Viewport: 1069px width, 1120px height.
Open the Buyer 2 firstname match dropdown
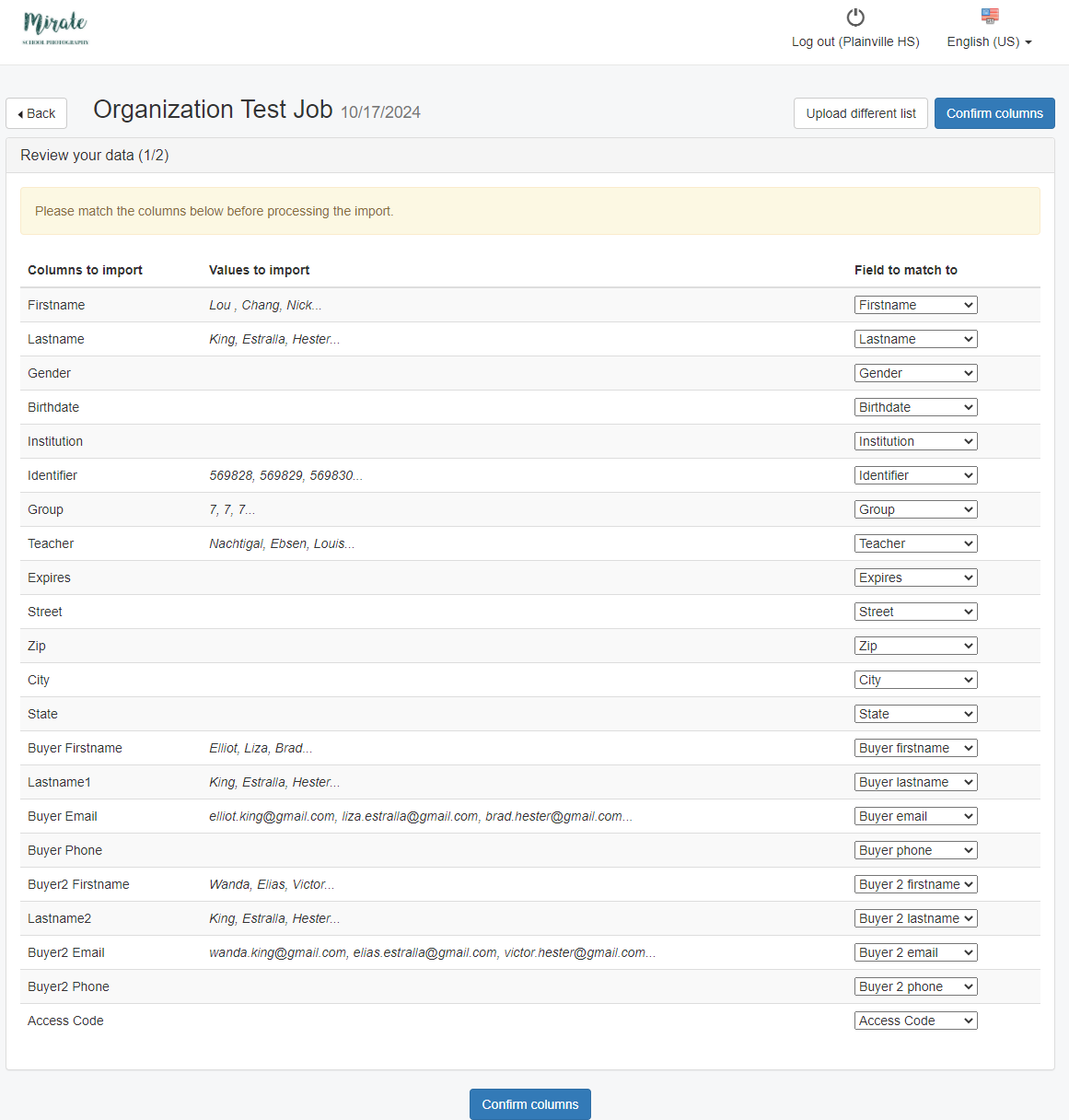click(x=915, y=884)
